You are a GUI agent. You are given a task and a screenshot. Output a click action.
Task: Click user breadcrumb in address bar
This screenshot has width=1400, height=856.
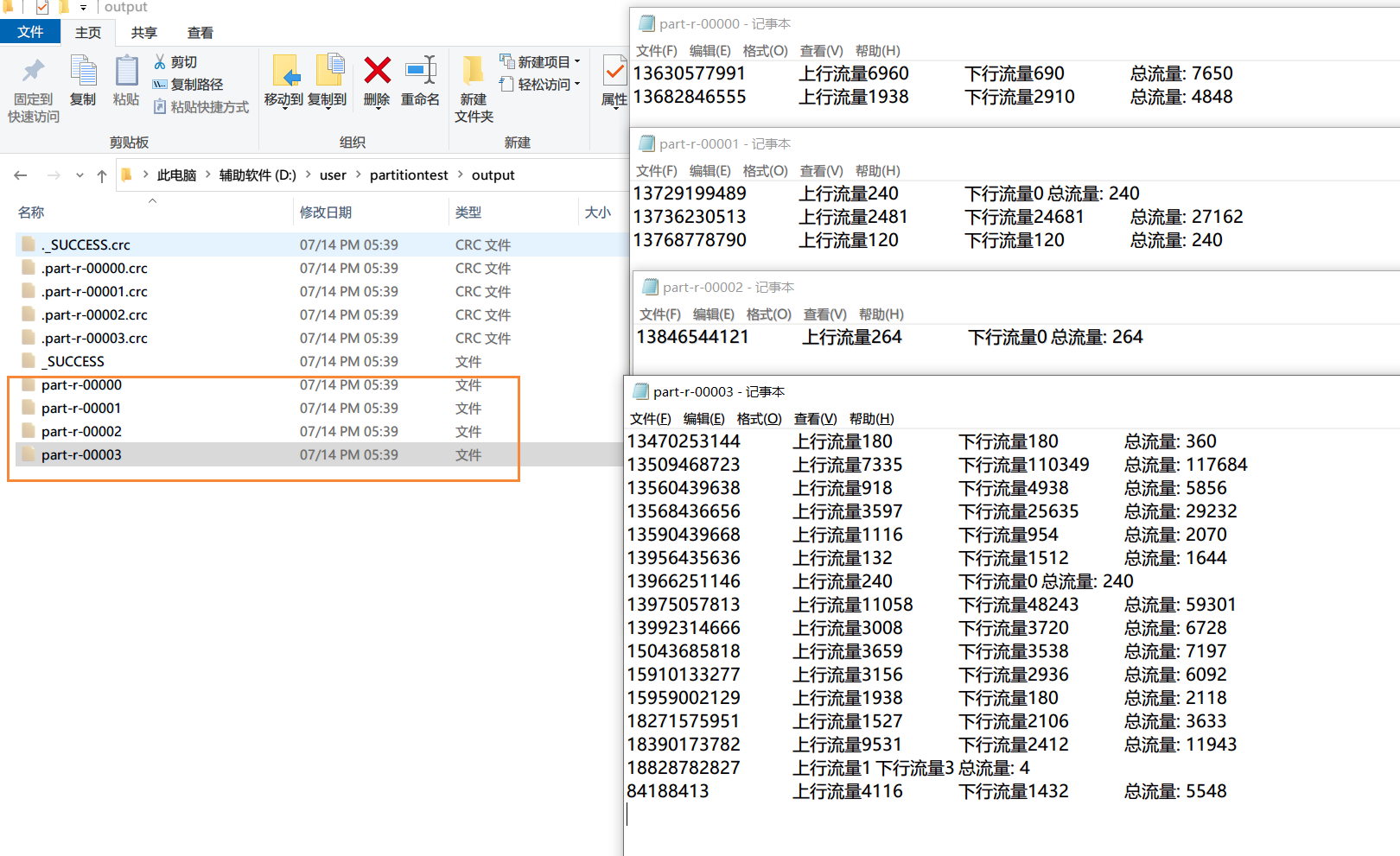[333, 175]
